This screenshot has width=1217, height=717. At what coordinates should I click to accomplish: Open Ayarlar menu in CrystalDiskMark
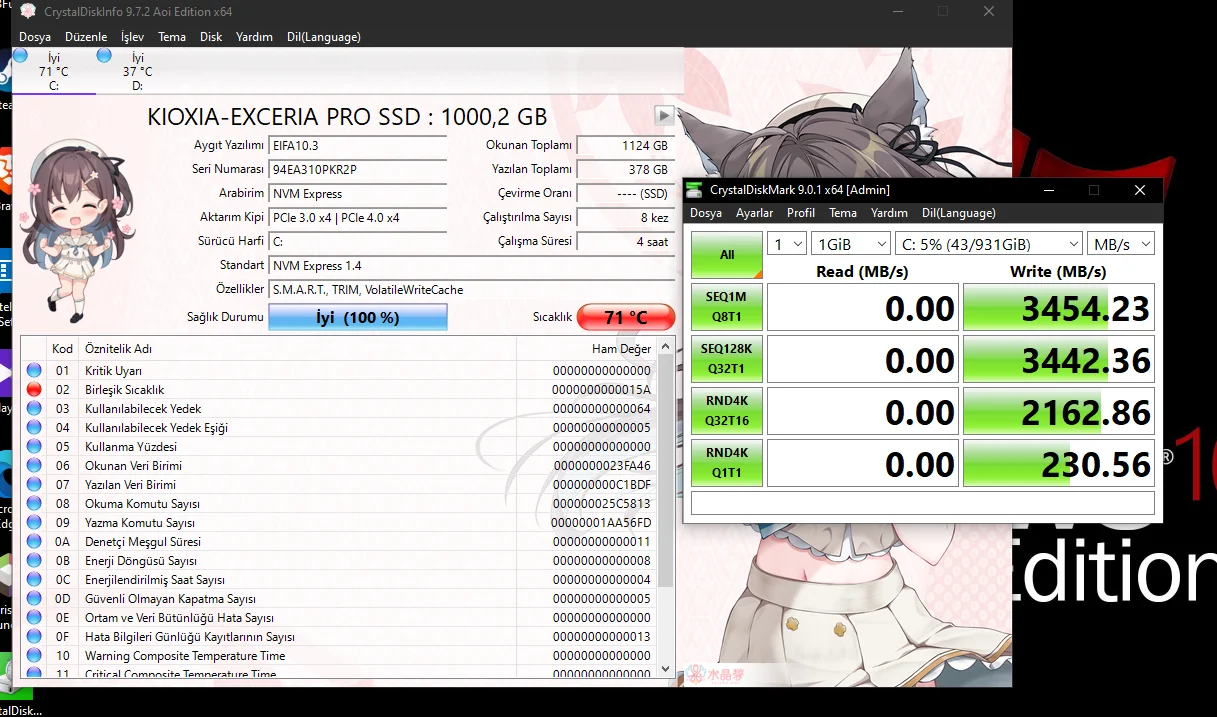(755, 213)
